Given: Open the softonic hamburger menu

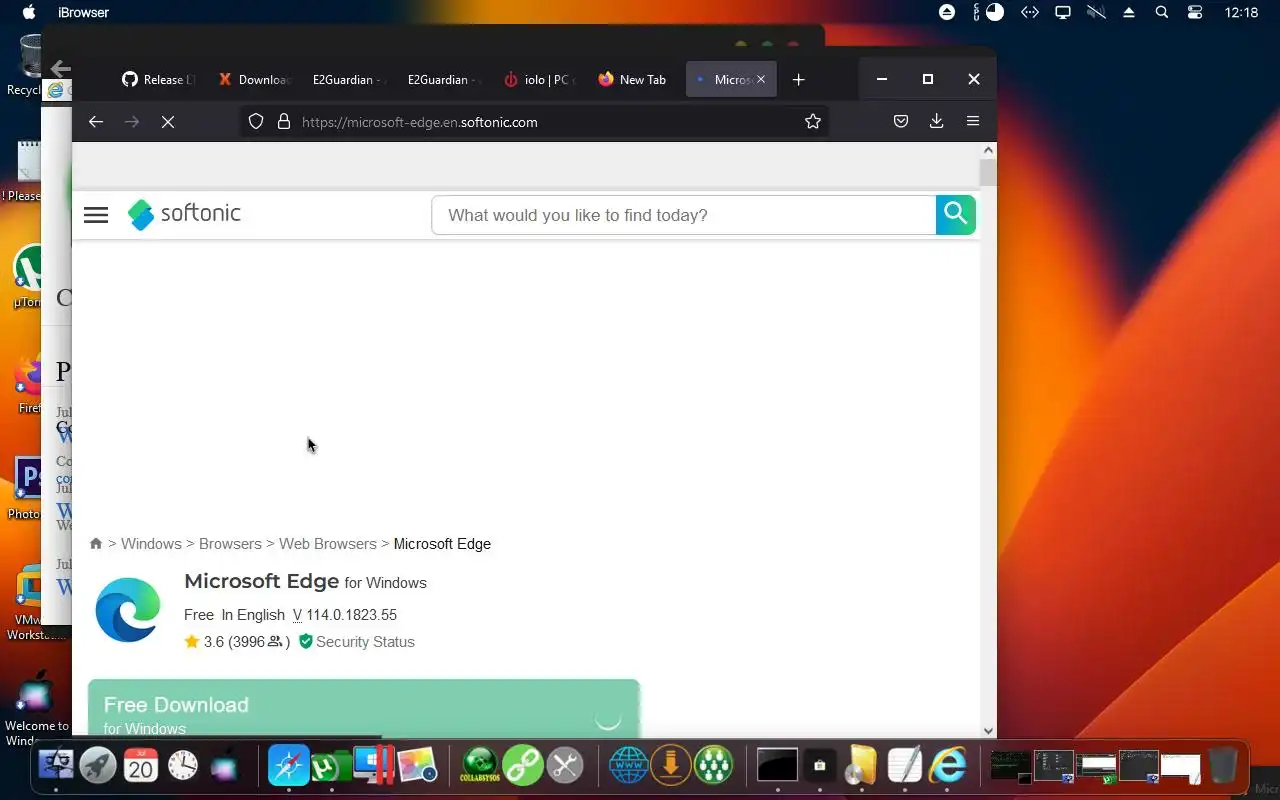Looking at the screenshot, I should tap(96, 215).
